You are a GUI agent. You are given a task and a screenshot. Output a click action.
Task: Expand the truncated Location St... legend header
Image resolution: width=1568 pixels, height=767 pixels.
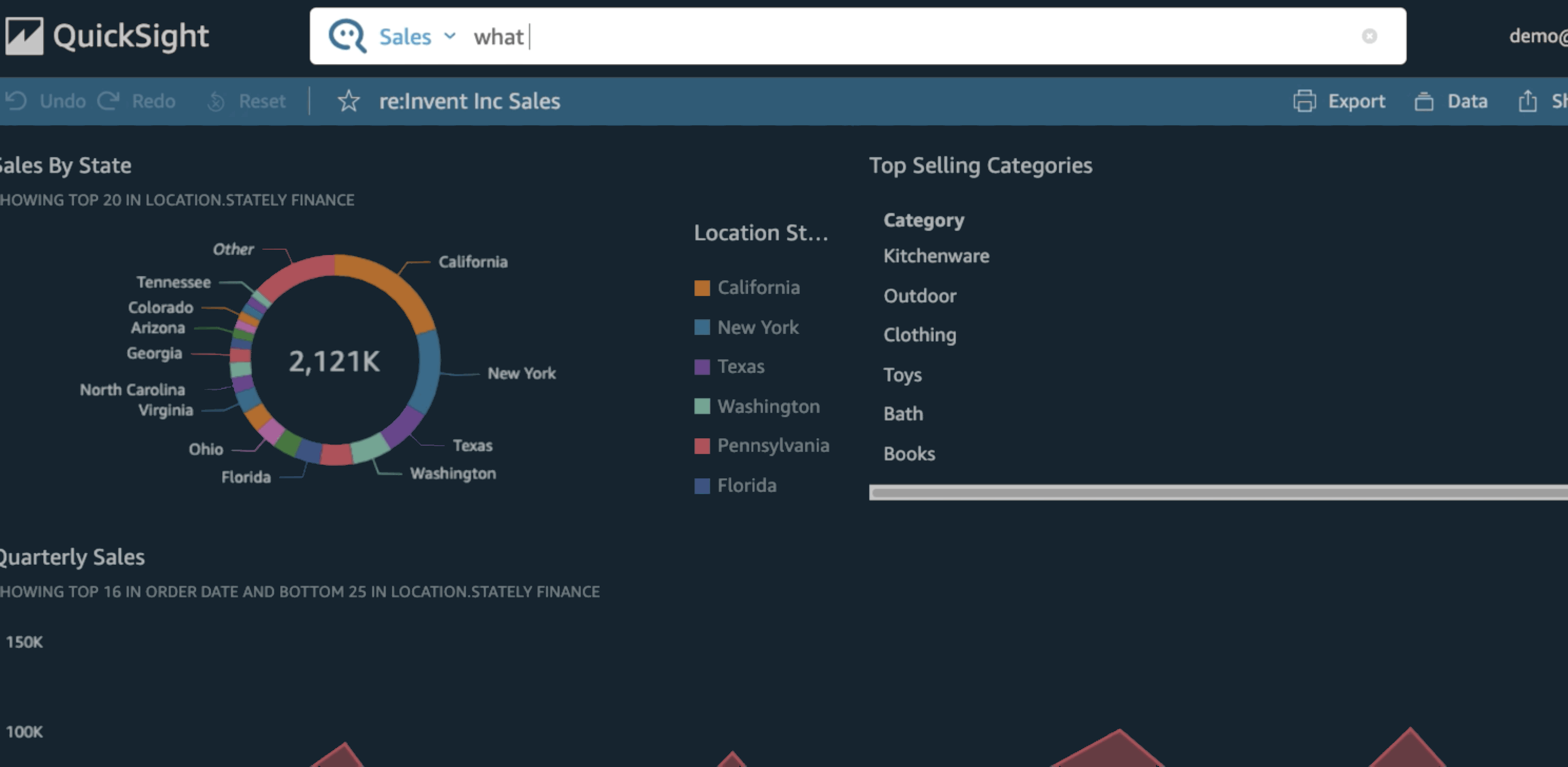[x=761, y=232]
